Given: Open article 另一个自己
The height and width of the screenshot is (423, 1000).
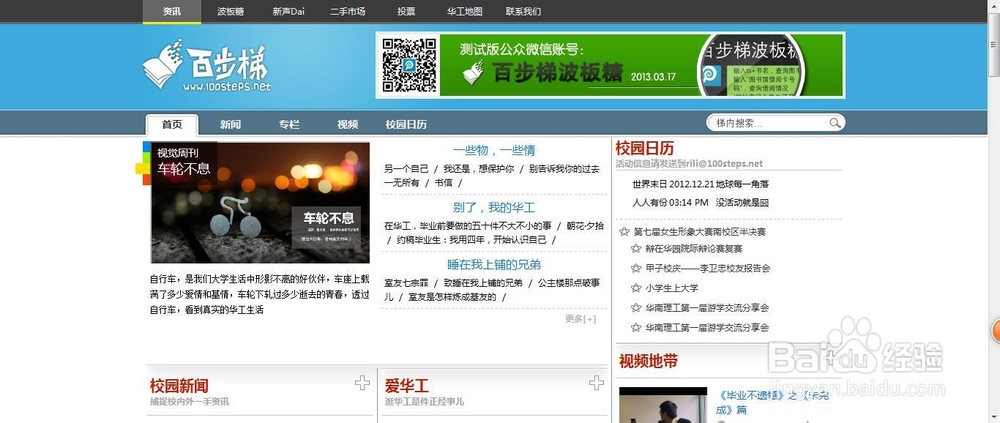Looking at the screenshot, I should click(406, 169).
